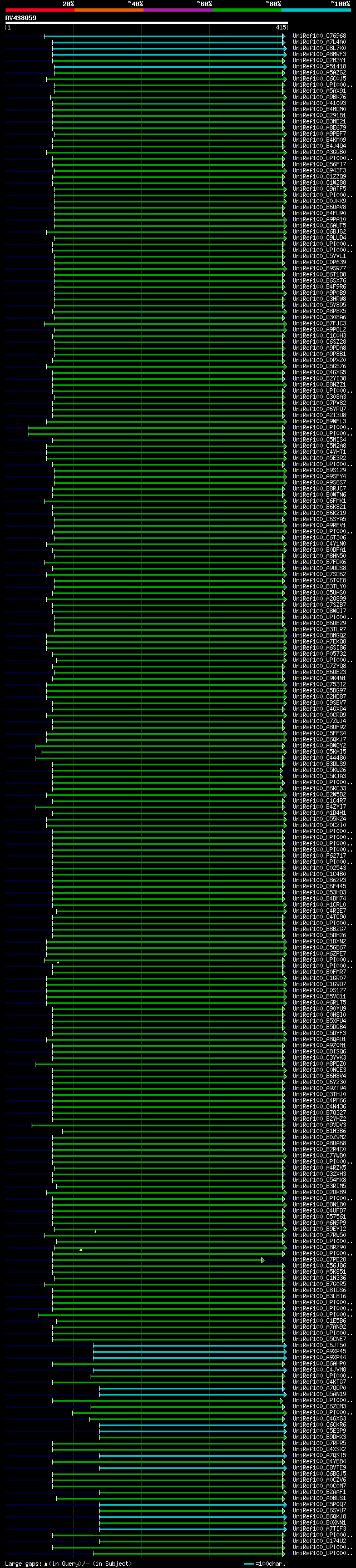Viewport: 356px width, 1568px height.
Task: Select label UniRef100_B7FJC3
Action: [319, 323]
